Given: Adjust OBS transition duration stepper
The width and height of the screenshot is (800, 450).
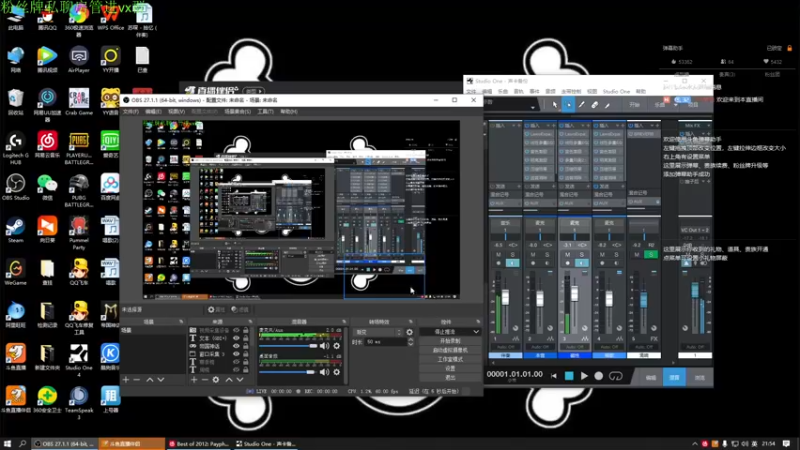Looking at the screenshot, I should (411, 342).
